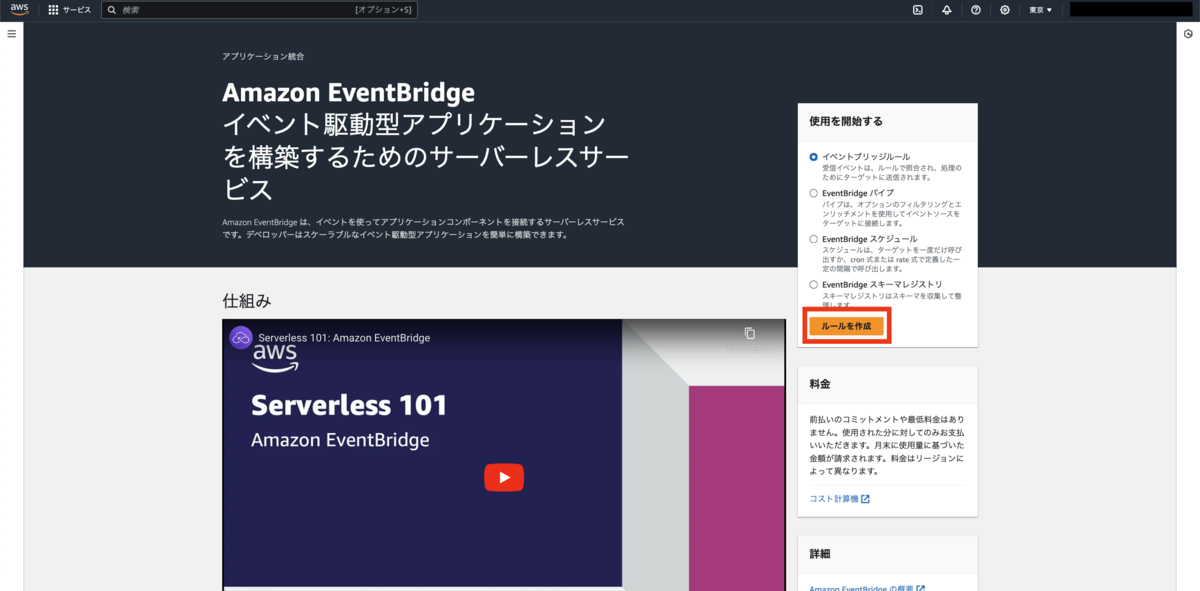Select the イベントブリッジルール radio option
This screenshot has width=1200, height=591.
[x=813, y=157]
